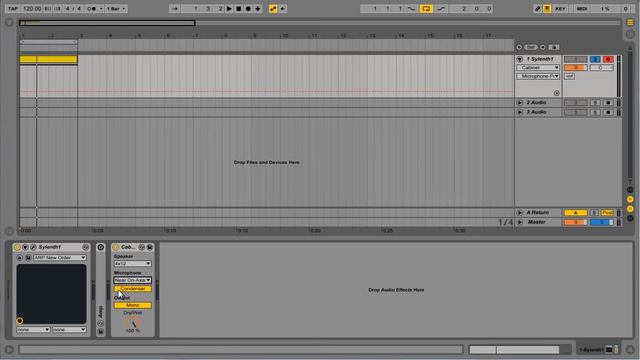This screenshot has width=640, height=360.
Task: Open the KEY map mode
Action: tap(560, 9)
